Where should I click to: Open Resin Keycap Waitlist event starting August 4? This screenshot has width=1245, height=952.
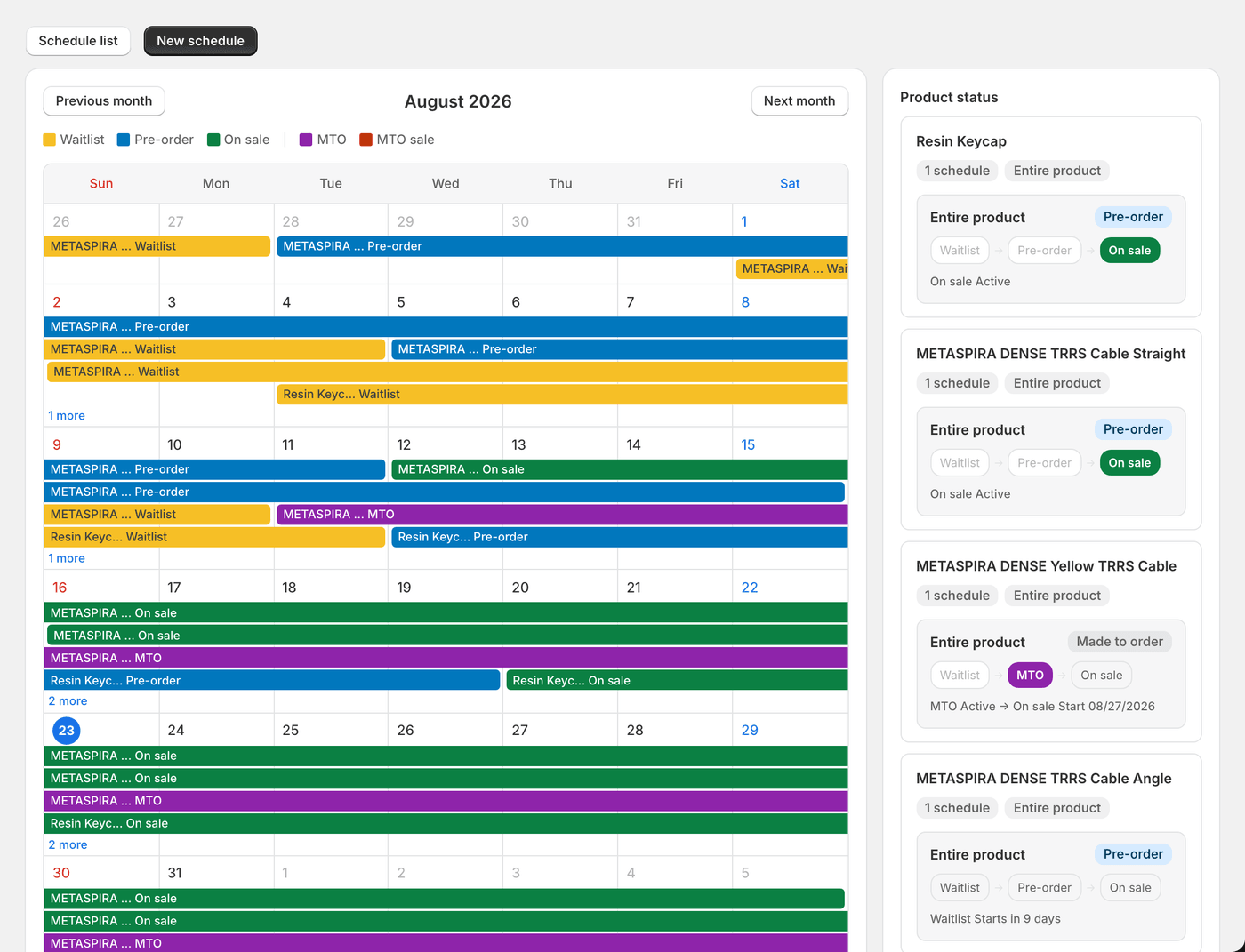562,394
